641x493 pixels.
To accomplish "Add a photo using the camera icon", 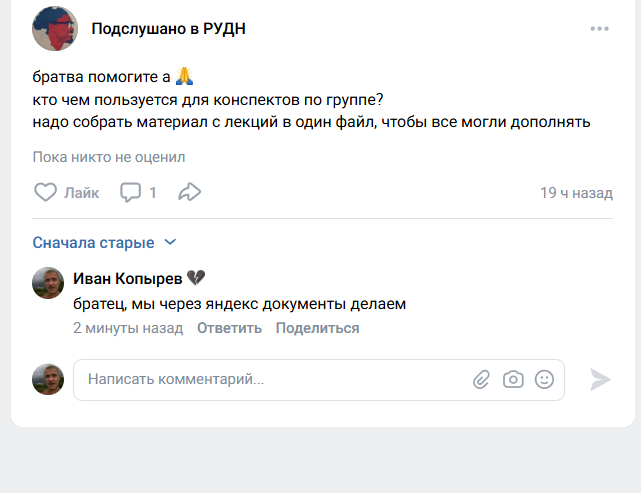I will 513,379.
